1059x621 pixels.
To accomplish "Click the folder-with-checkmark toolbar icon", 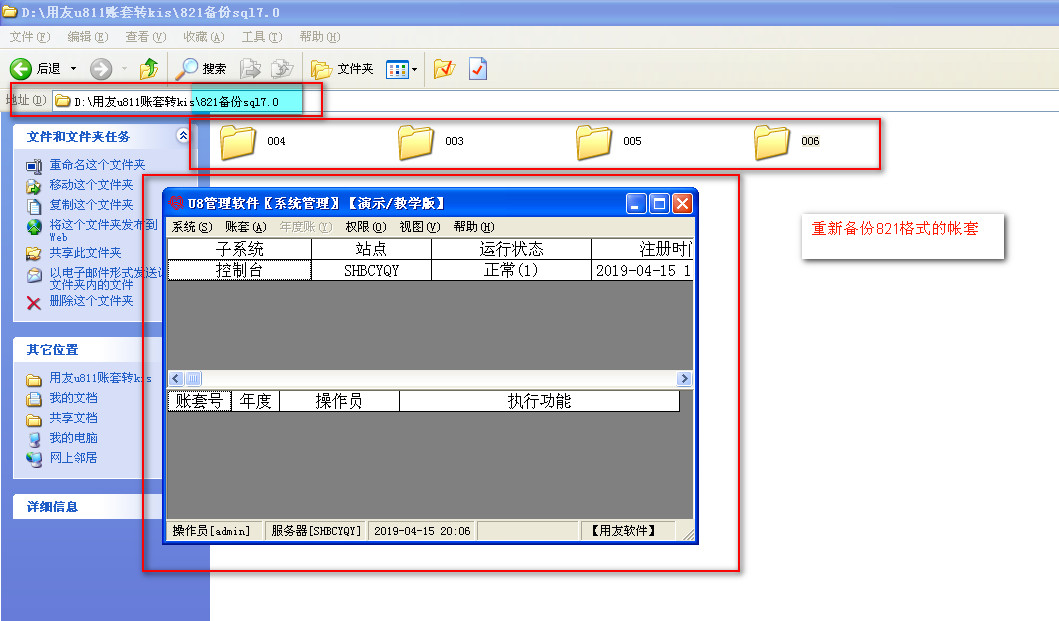I will tap(444, 69).
